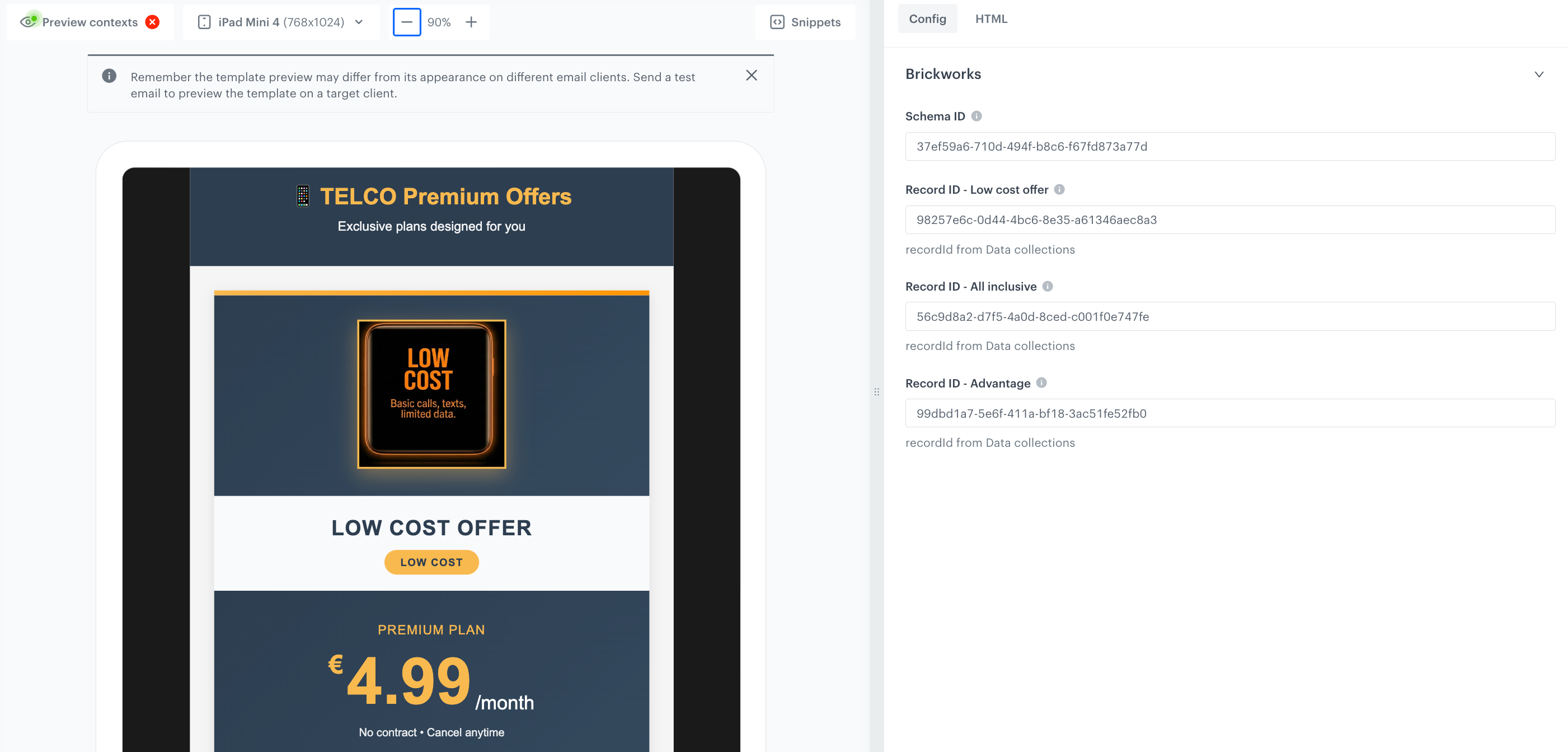Click the info icon beside Record ID - All inclusive
Image resolution: width=1568 pixels, height=752 pixels.
[1047, 286]
